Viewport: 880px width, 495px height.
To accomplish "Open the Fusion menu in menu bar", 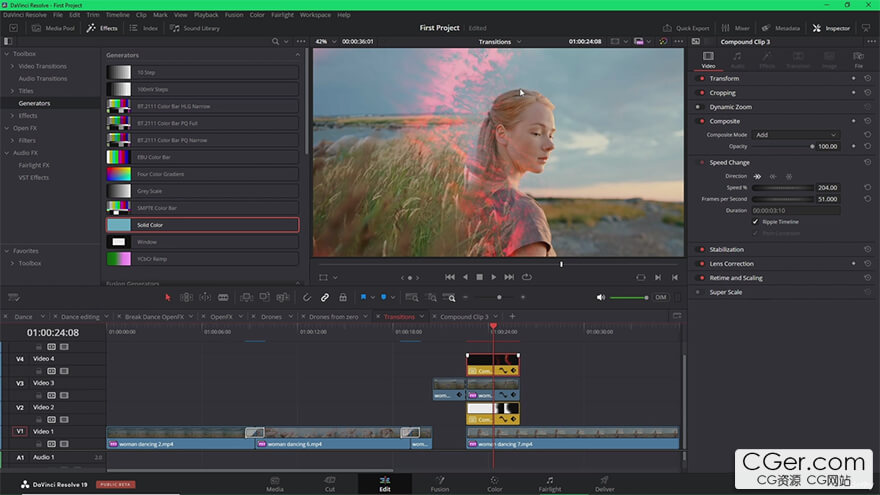I will click(234, 15).
